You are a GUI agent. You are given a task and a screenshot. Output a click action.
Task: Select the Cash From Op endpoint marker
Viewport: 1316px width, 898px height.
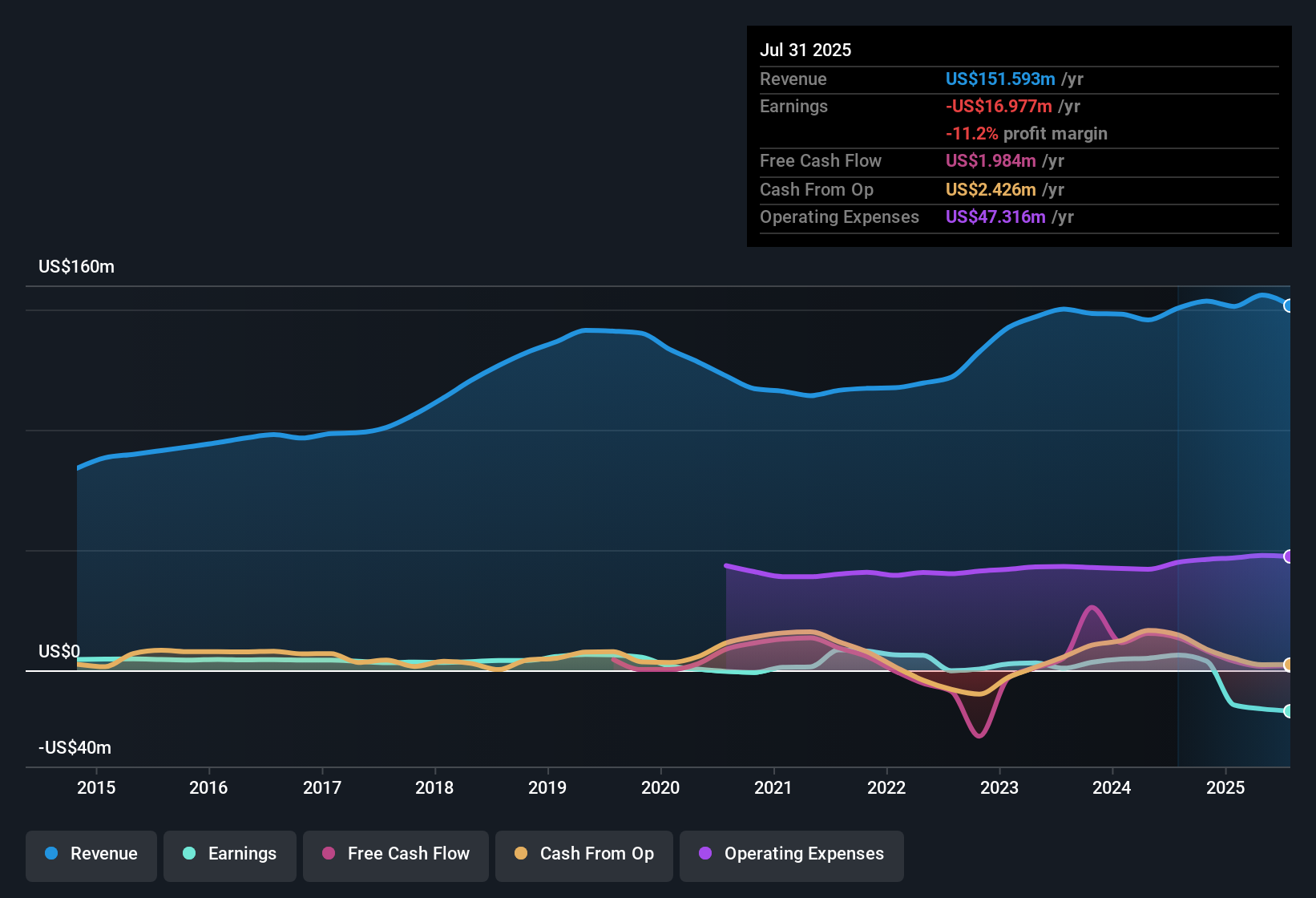pyautogui.click(x=1288, y=665)
